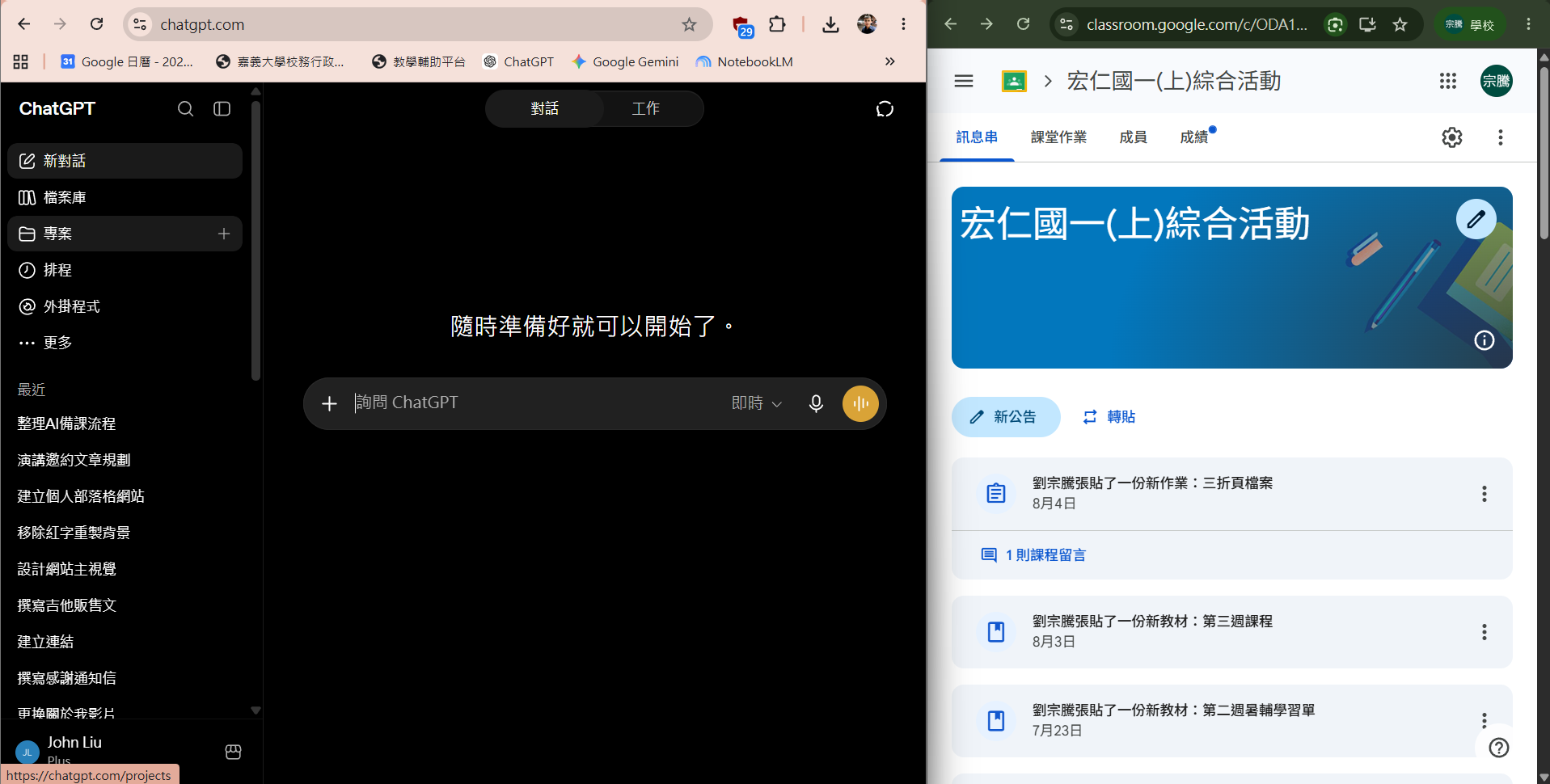
Task: Open the 外掛程式 plugins item
Action: [x=125, y=306]
